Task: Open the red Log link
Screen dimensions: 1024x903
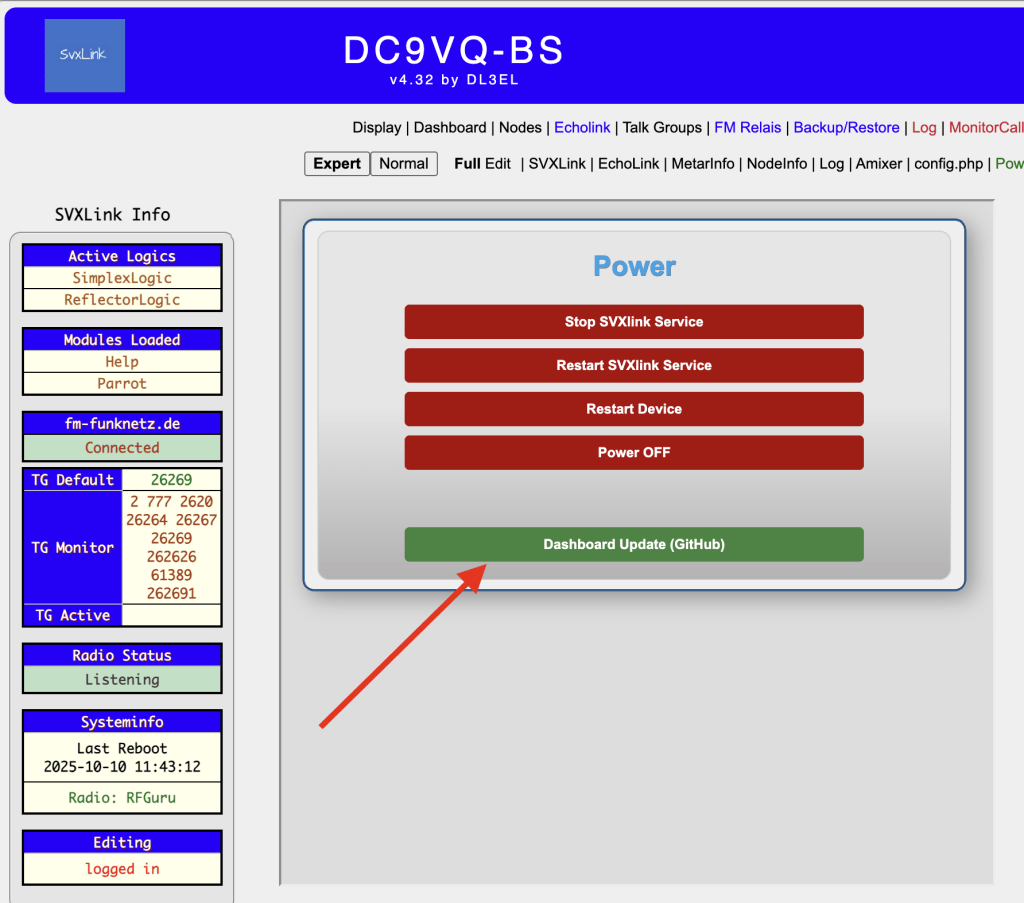Action: point(924,128)
